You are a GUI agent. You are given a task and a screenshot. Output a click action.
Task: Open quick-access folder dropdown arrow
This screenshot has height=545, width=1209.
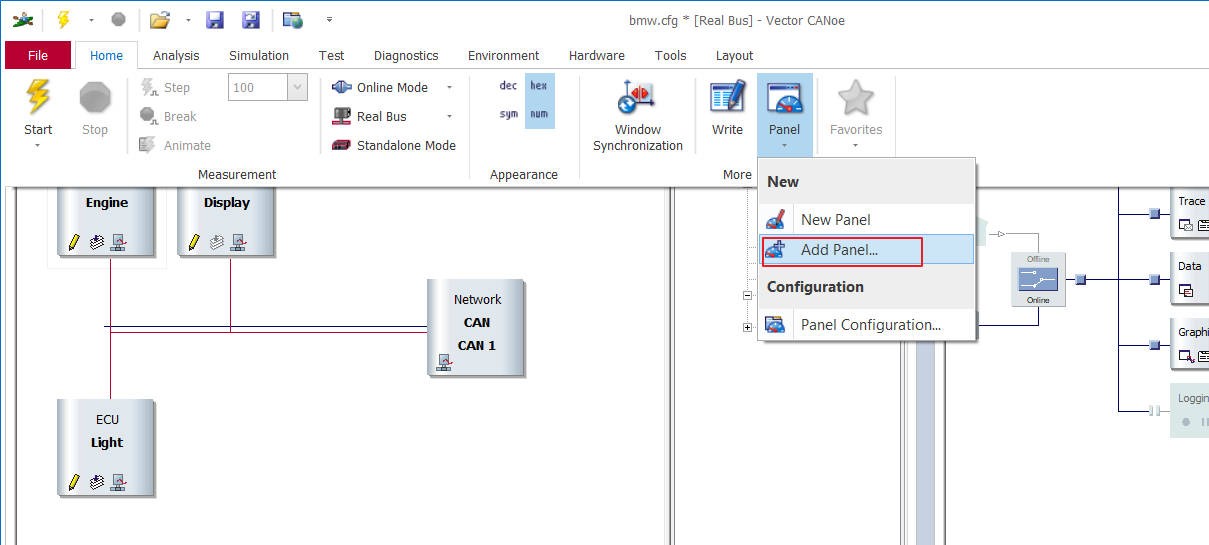click(x=187, y=19)
